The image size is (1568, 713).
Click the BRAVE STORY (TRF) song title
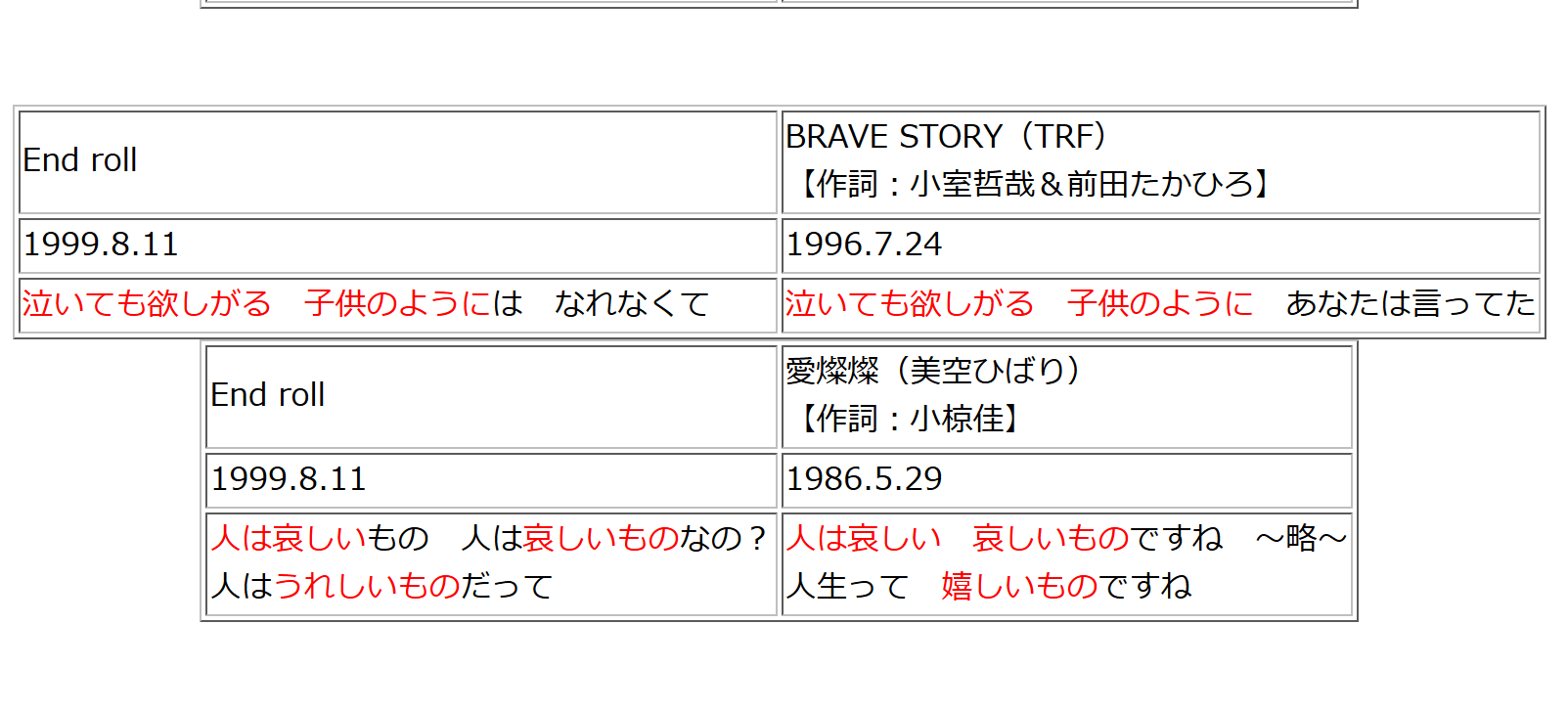[x=946, y=137]
